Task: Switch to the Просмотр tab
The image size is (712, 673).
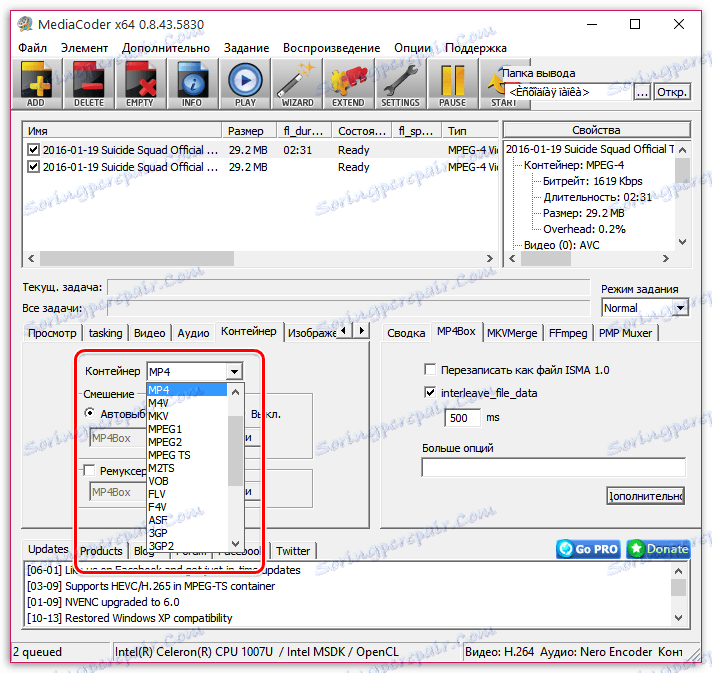Action: coord(52,333)
